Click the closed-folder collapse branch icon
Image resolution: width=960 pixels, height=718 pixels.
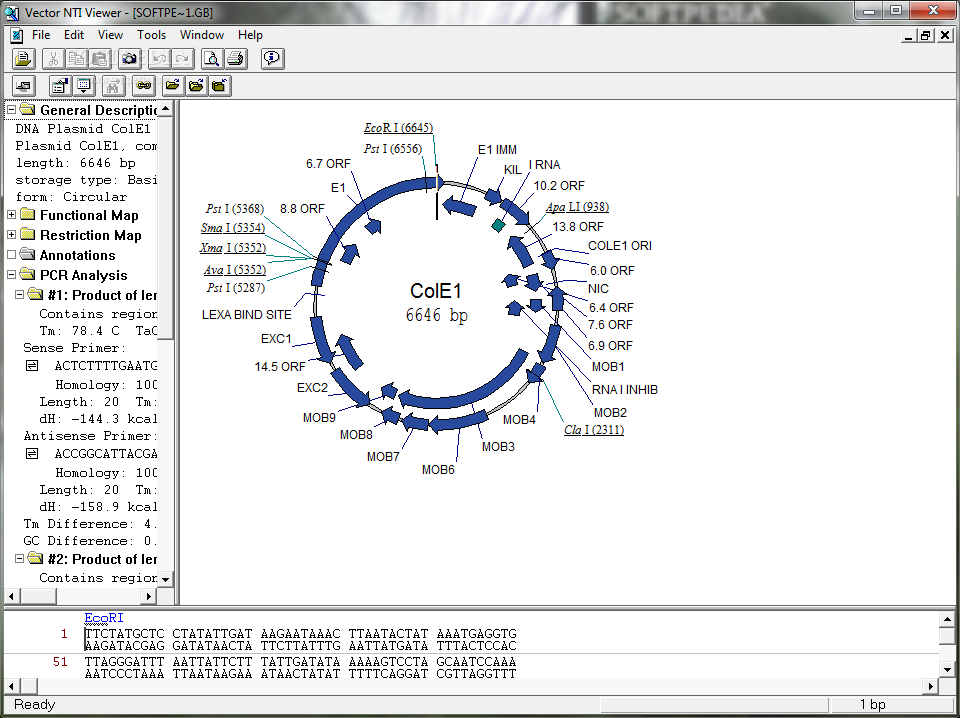[219, 86]
